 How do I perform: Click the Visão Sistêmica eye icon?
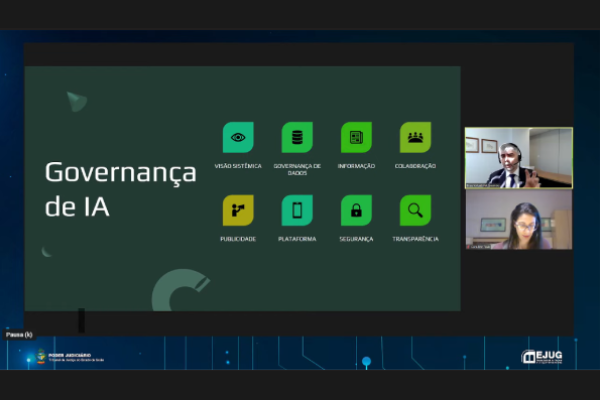point(238,137)
